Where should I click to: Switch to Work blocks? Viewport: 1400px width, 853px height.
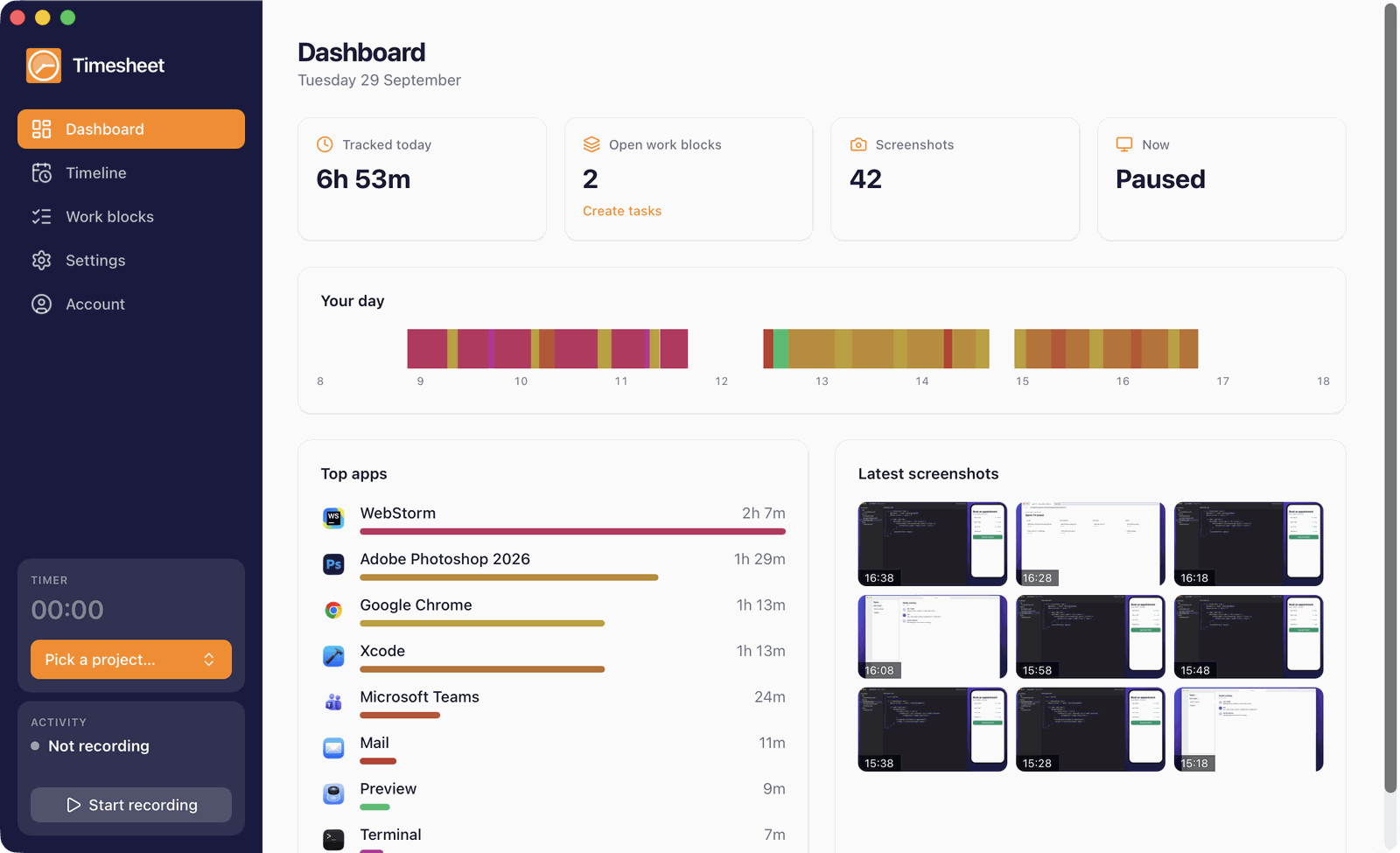tap(131, 216)
